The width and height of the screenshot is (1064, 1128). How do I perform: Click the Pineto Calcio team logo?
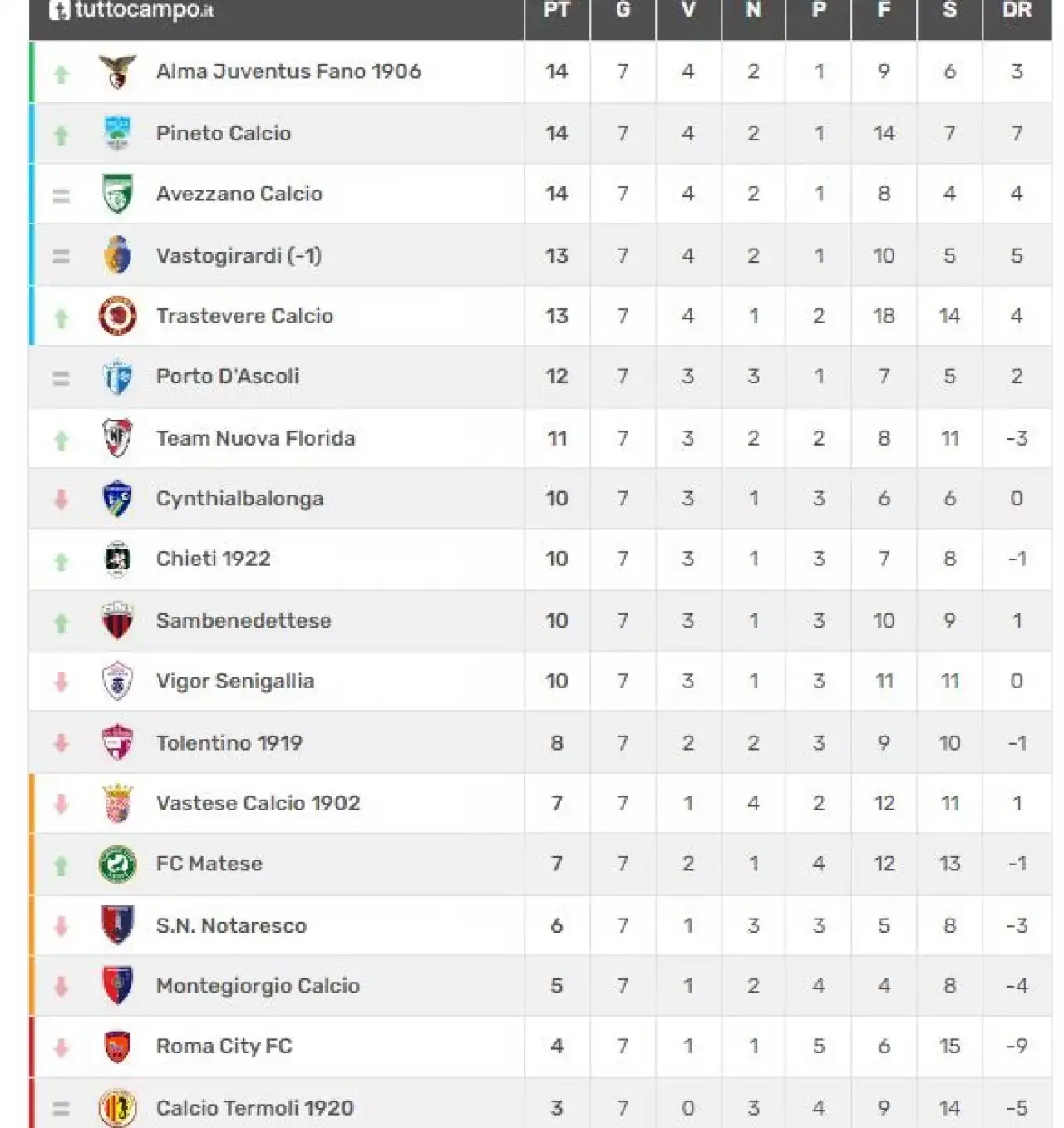[117, 133]
